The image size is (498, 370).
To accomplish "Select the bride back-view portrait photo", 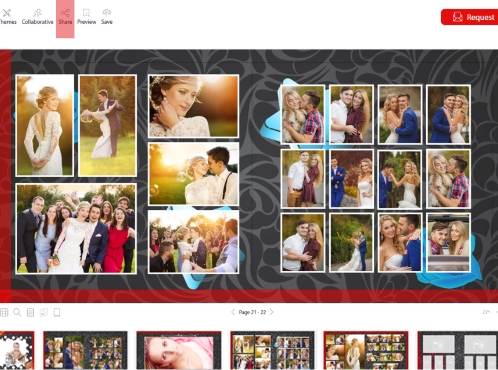I will click(x=45, y=125).
